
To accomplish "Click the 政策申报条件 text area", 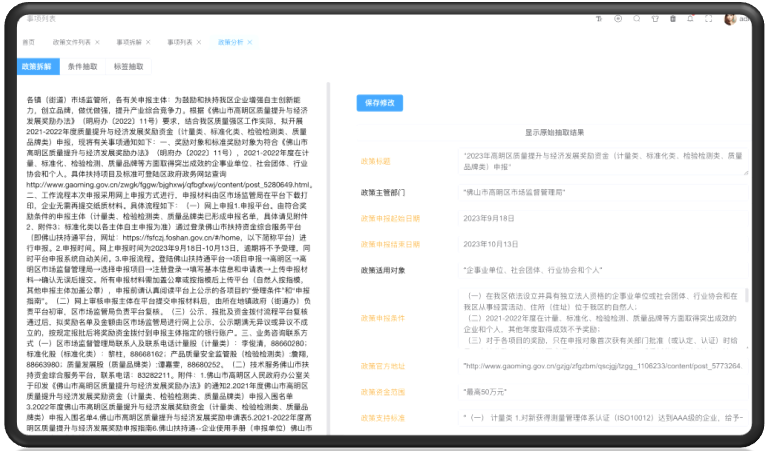I will click(x=601, y=318).
